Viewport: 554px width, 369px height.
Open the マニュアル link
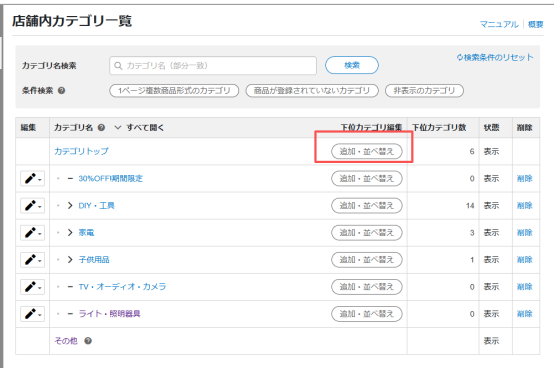(x=499, y=24)
